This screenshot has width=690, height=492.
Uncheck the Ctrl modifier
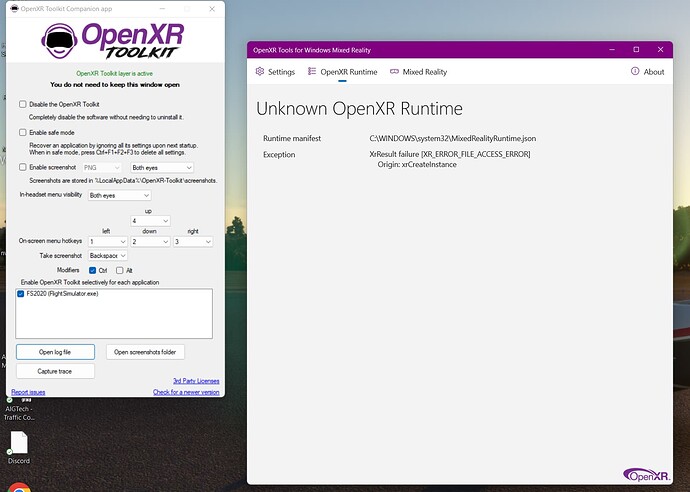point(92,270)
